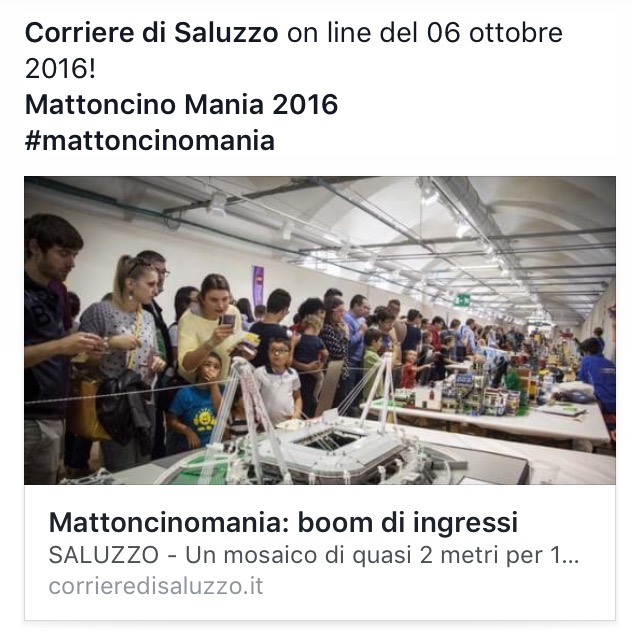Click the headline Mattoncinomania: boom di ingressi
Viewport: 632px width, 644px height.
point(283,523)
